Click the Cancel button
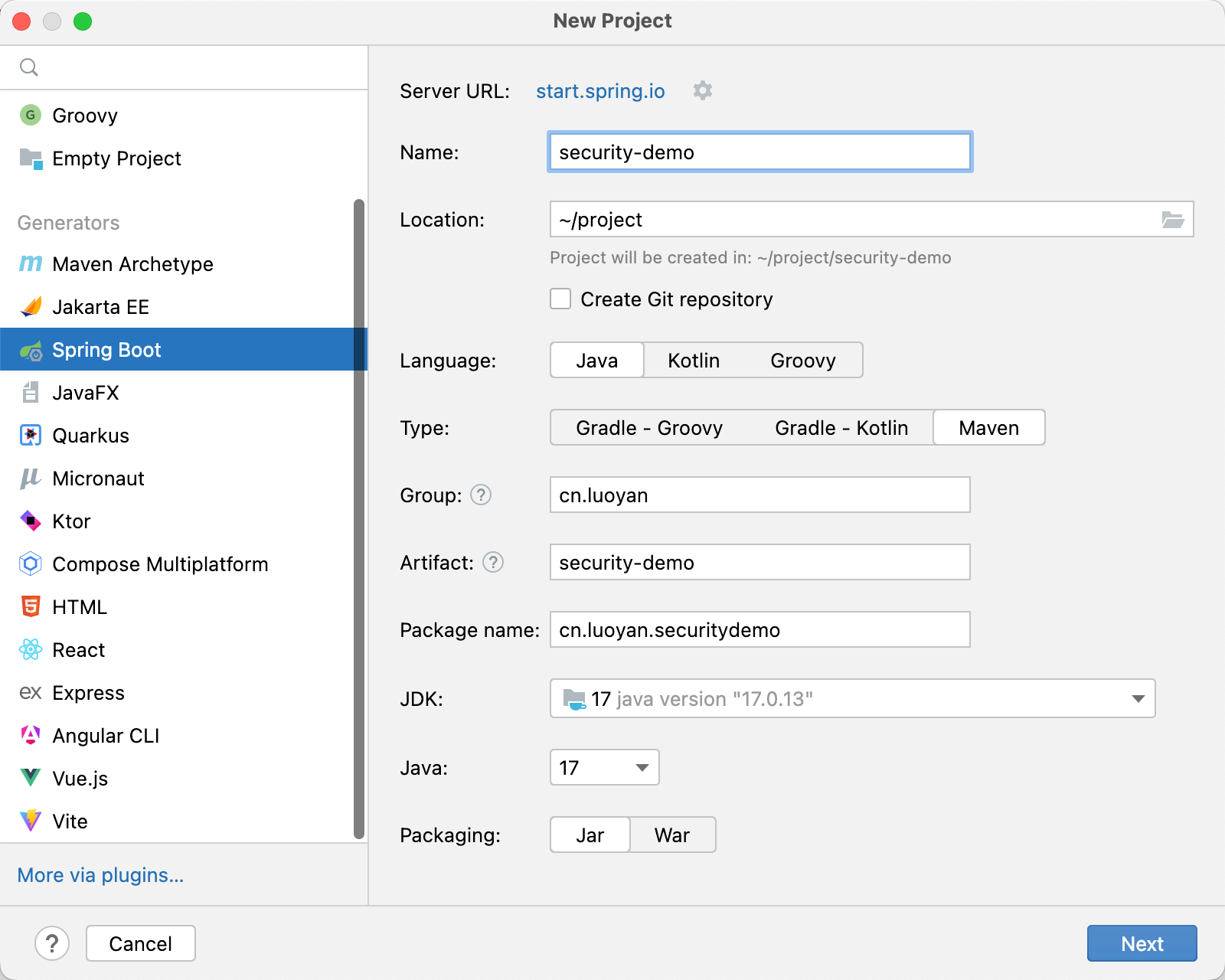The image size is (1225, 980). pyautogui.click(x=141, y=943)
